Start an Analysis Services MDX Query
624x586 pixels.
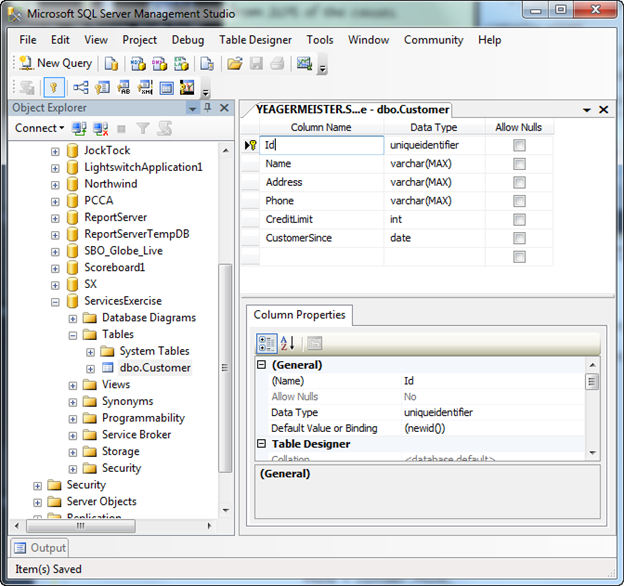[x=138, y=64]
